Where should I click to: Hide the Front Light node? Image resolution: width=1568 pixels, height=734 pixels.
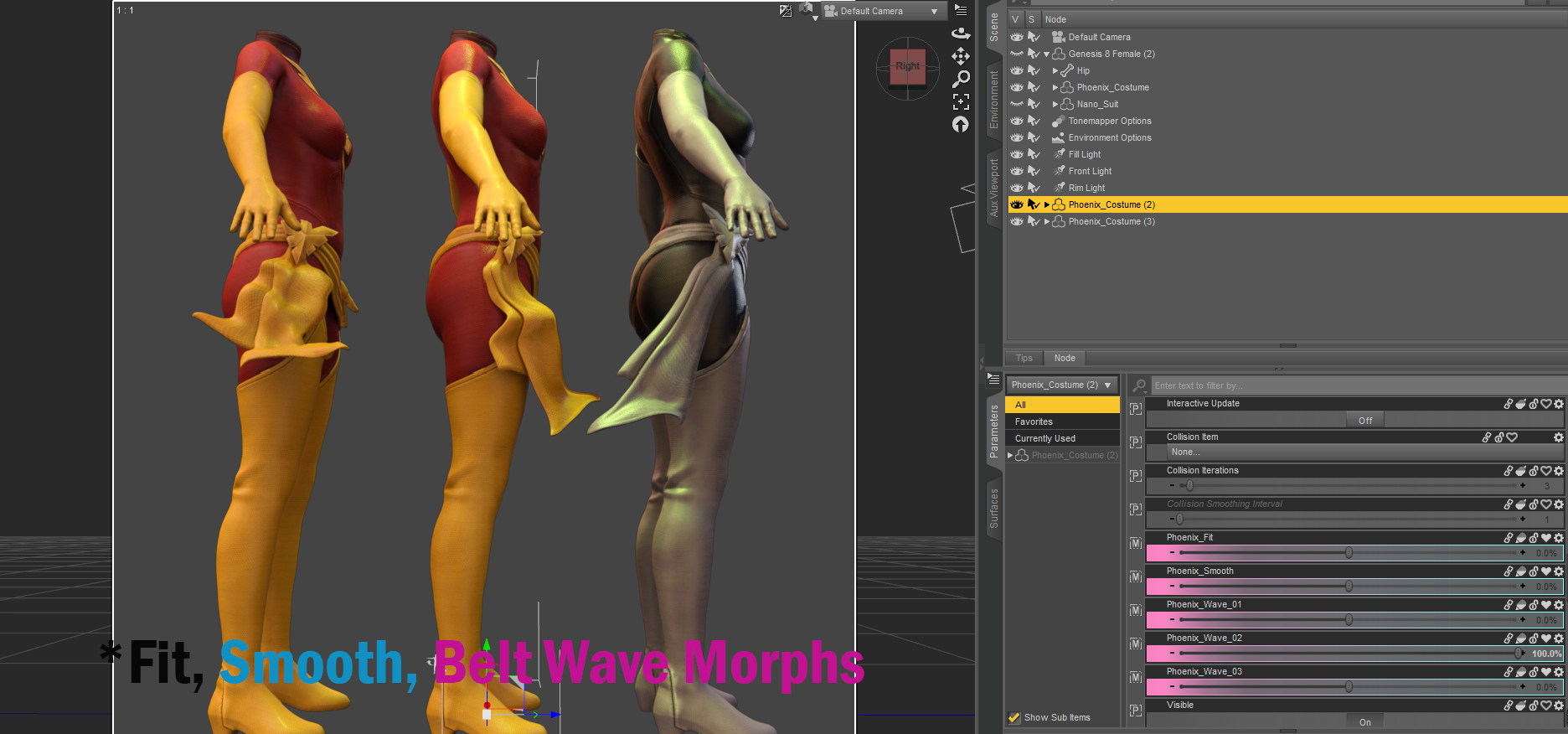coord(1017,171)
